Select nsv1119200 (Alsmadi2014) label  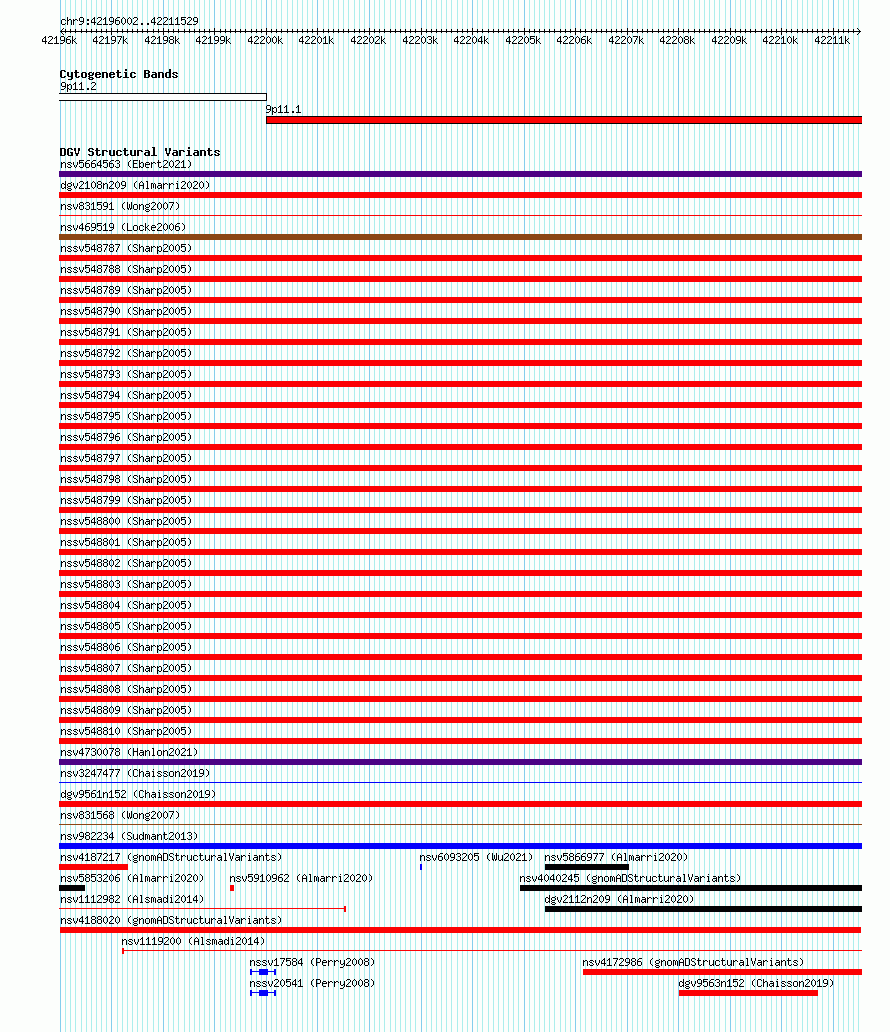tap(194, 944)
